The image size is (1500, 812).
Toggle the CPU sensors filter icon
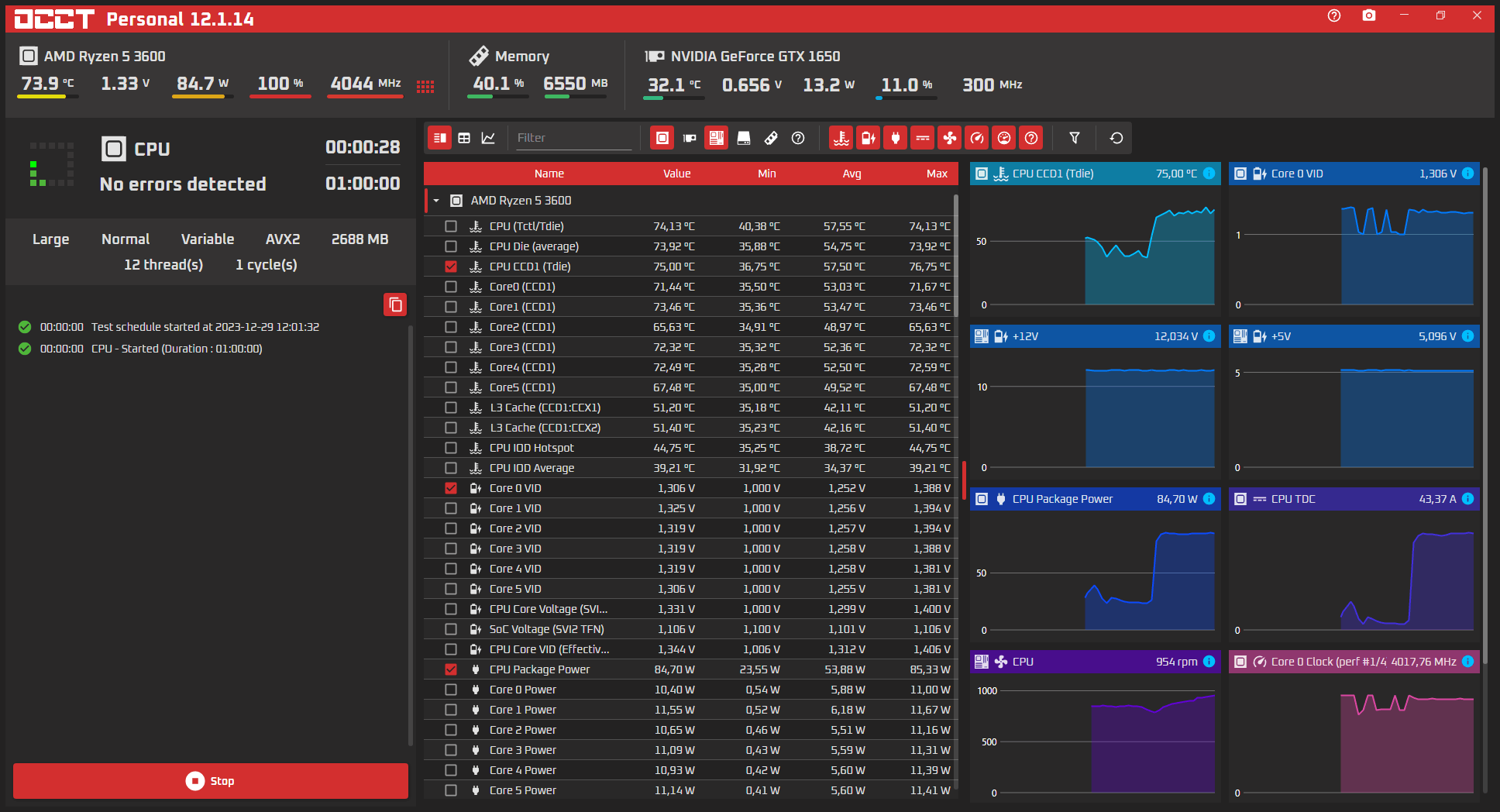coord(662,138)
